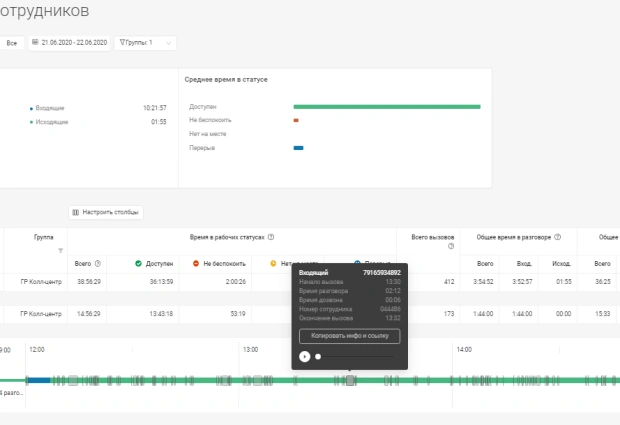
Task: Click the orange 'Нет на месте' status icon
Action: (272, 263)
